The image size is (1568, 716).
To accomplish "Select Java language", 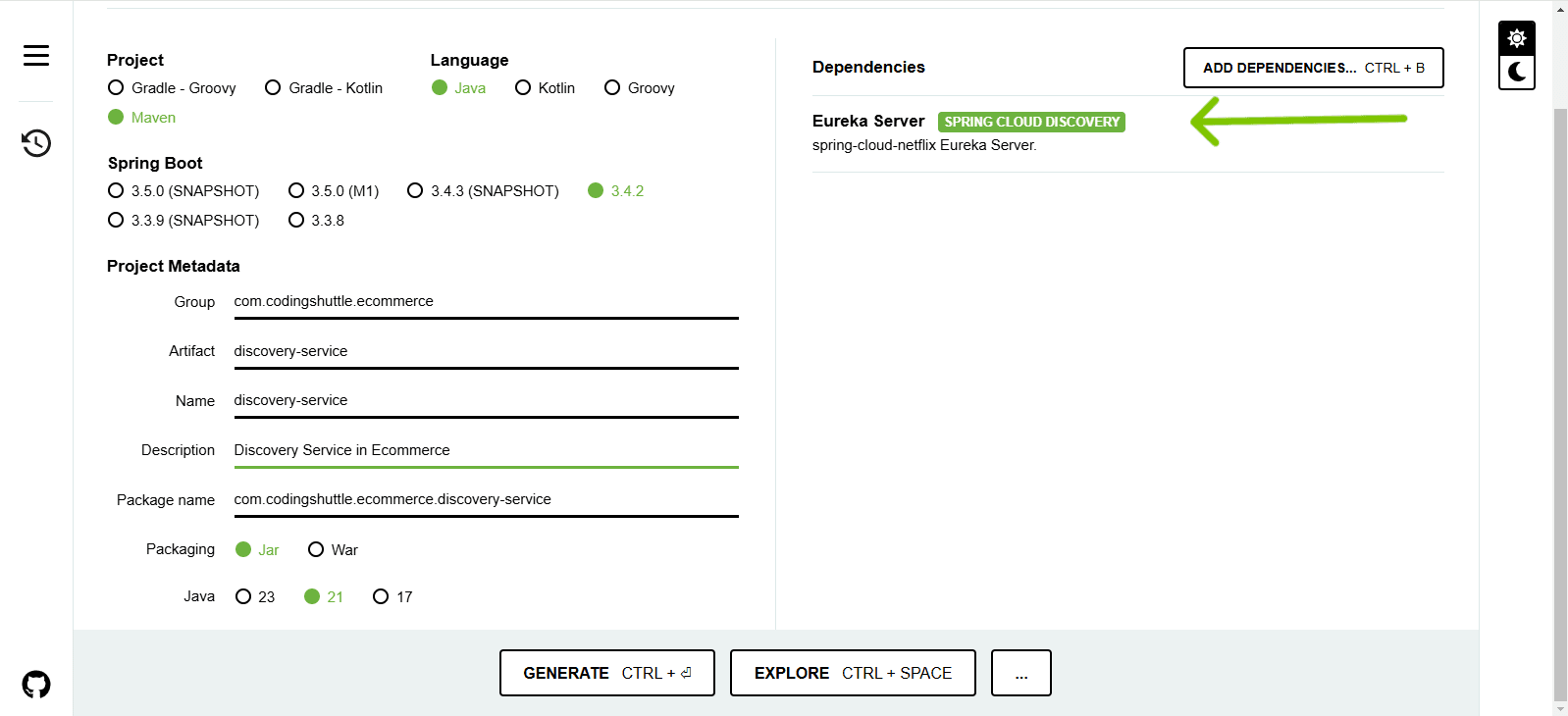I will tap(458, 88).
